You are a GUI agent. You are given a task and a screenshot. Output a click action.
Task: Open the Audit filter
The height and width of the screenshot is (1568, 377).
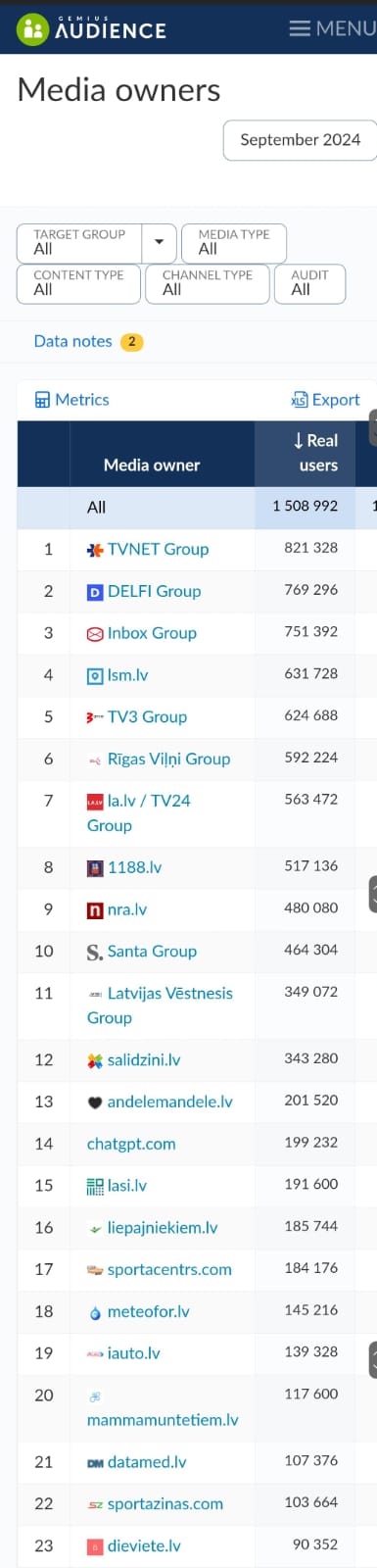309,283
